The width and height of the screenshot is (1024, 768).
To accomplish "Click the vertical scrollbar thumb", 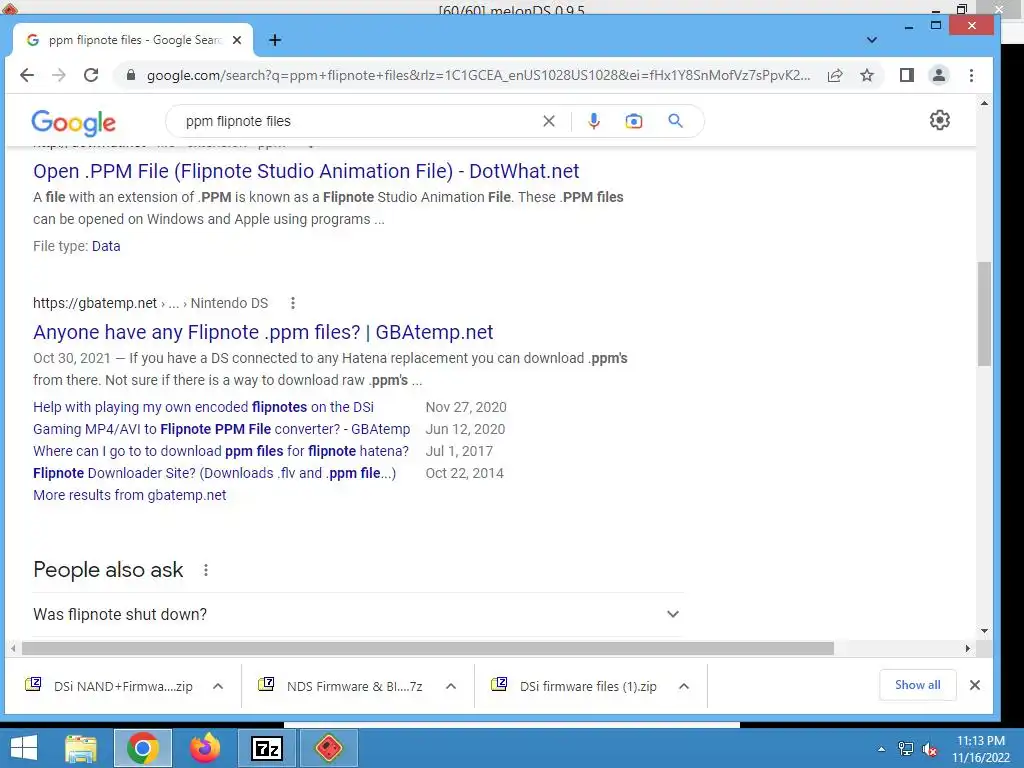I will (x=984, y=313).
